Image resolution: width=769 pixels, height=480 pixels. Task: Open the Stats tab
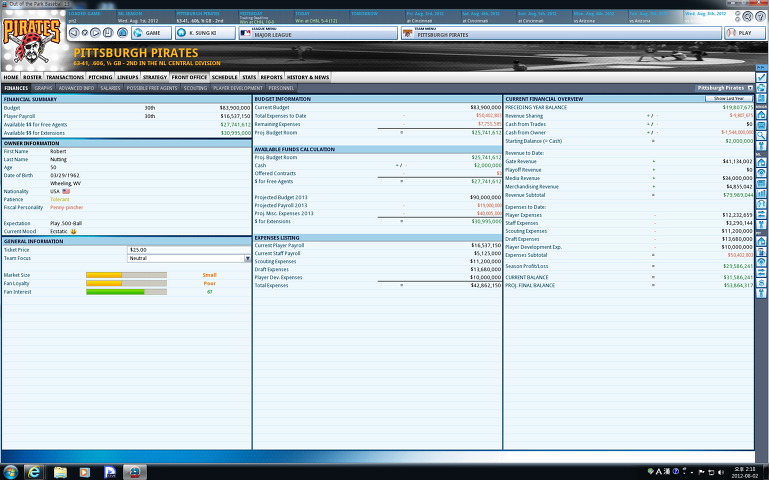pyautogui.click(x=249, y=77)
